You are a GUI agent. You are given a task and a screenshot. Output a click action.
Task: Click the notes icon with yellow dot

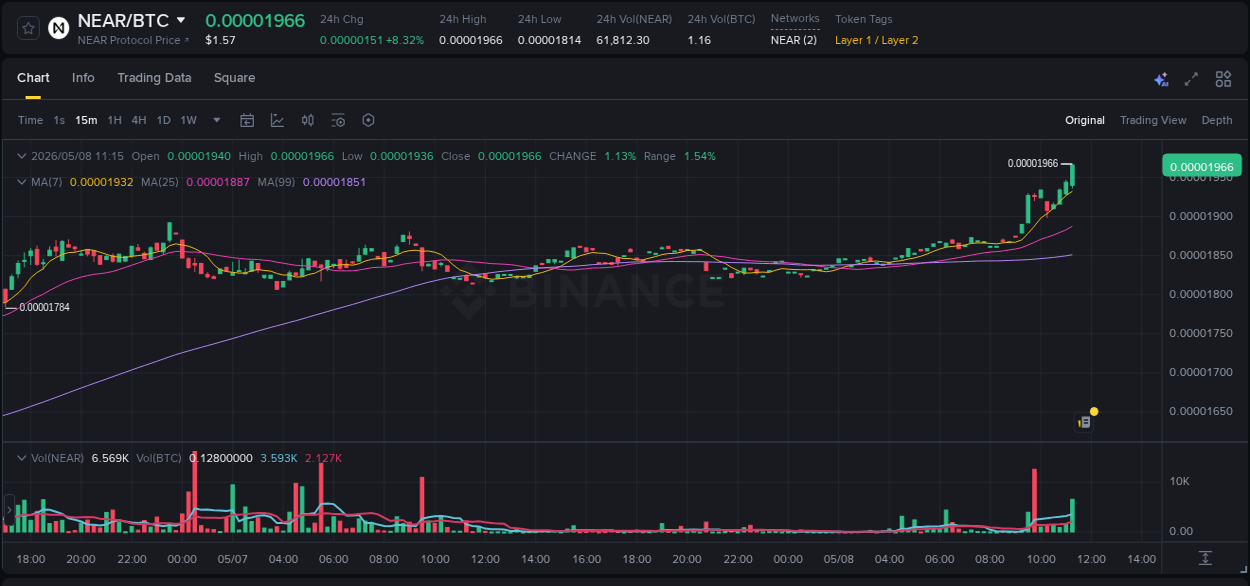[x=1084, y=422]
